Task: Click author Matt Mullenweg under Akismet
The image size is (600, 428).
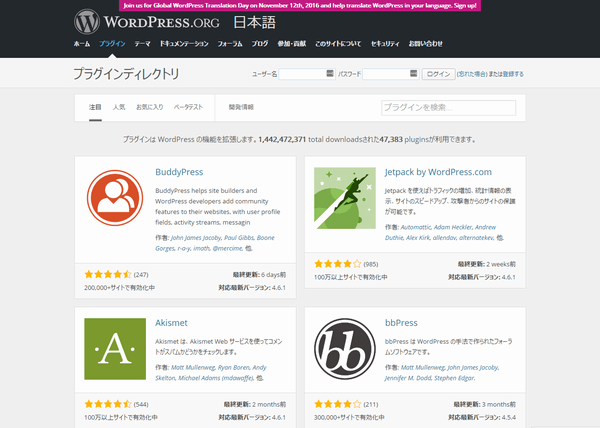Action: coord(193,367)
